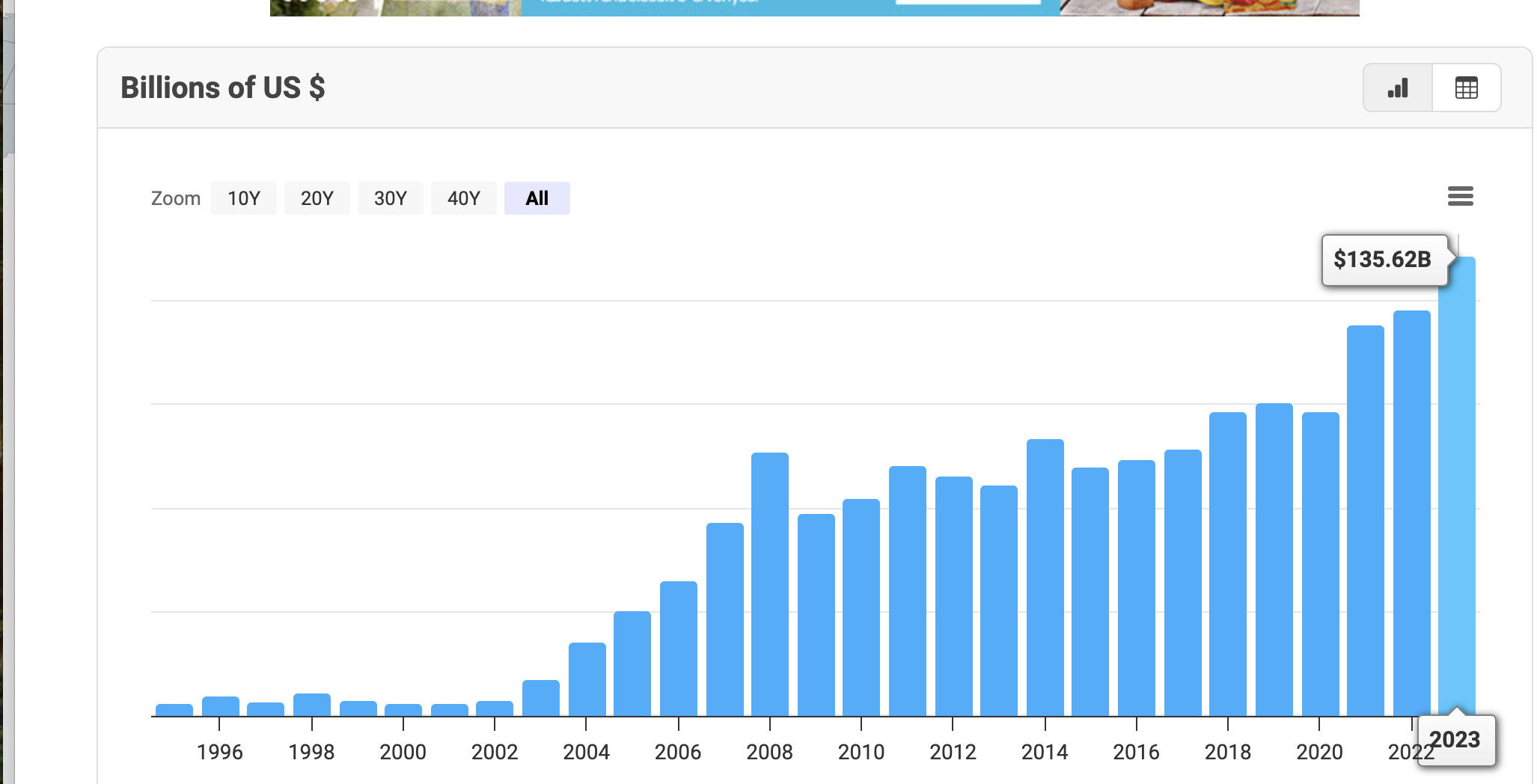Image resolution: width=1537 pixels, height=784 pixels.
Task: Click the 2014 bar in chart
Action: coord(1045,578)
